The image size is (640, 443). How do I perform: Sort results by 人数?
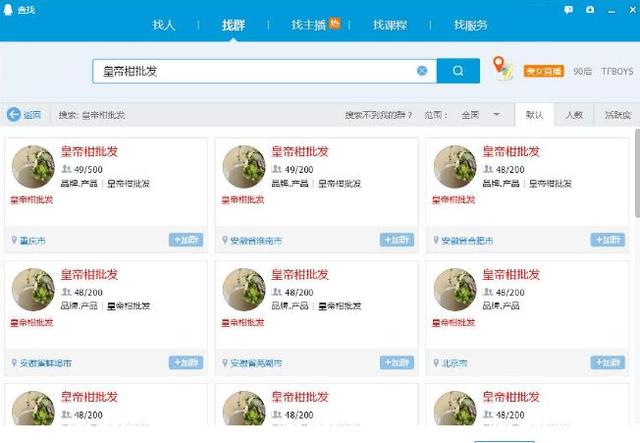pyautogui.click(x=574, y=115)
